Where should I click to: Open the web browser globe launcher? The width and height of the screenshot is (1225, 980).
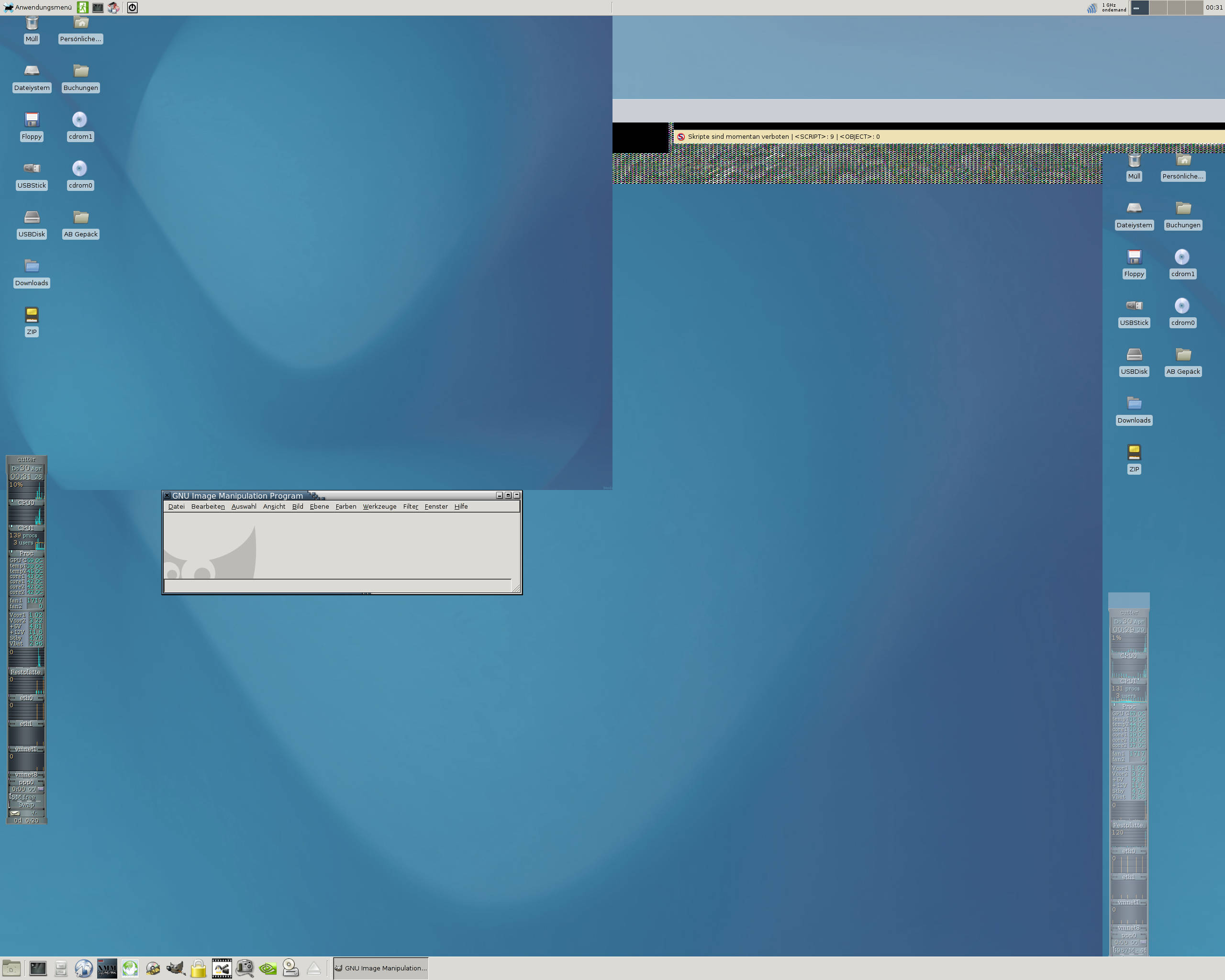click(x=84, y=968)
